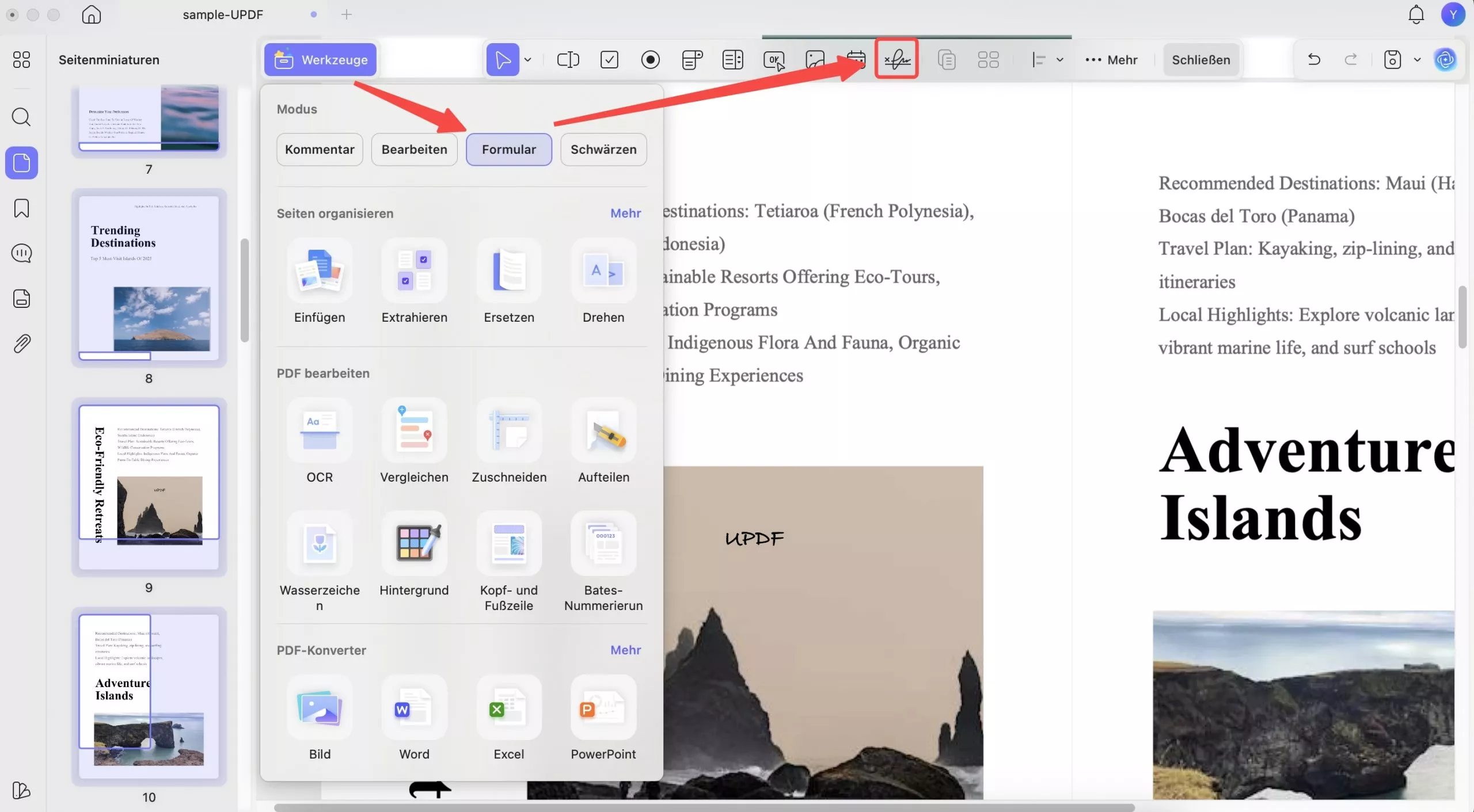Select Formular mode
Screen dimensions: 1474x812
(509, 150)
